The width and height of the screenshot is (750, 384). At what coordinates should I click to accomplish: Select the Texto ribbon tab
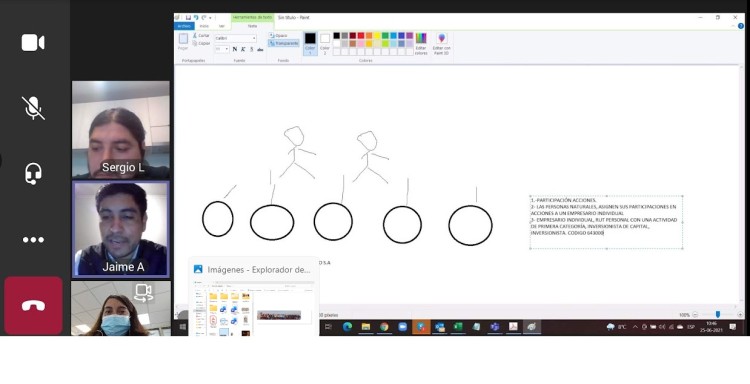[252, 26]
